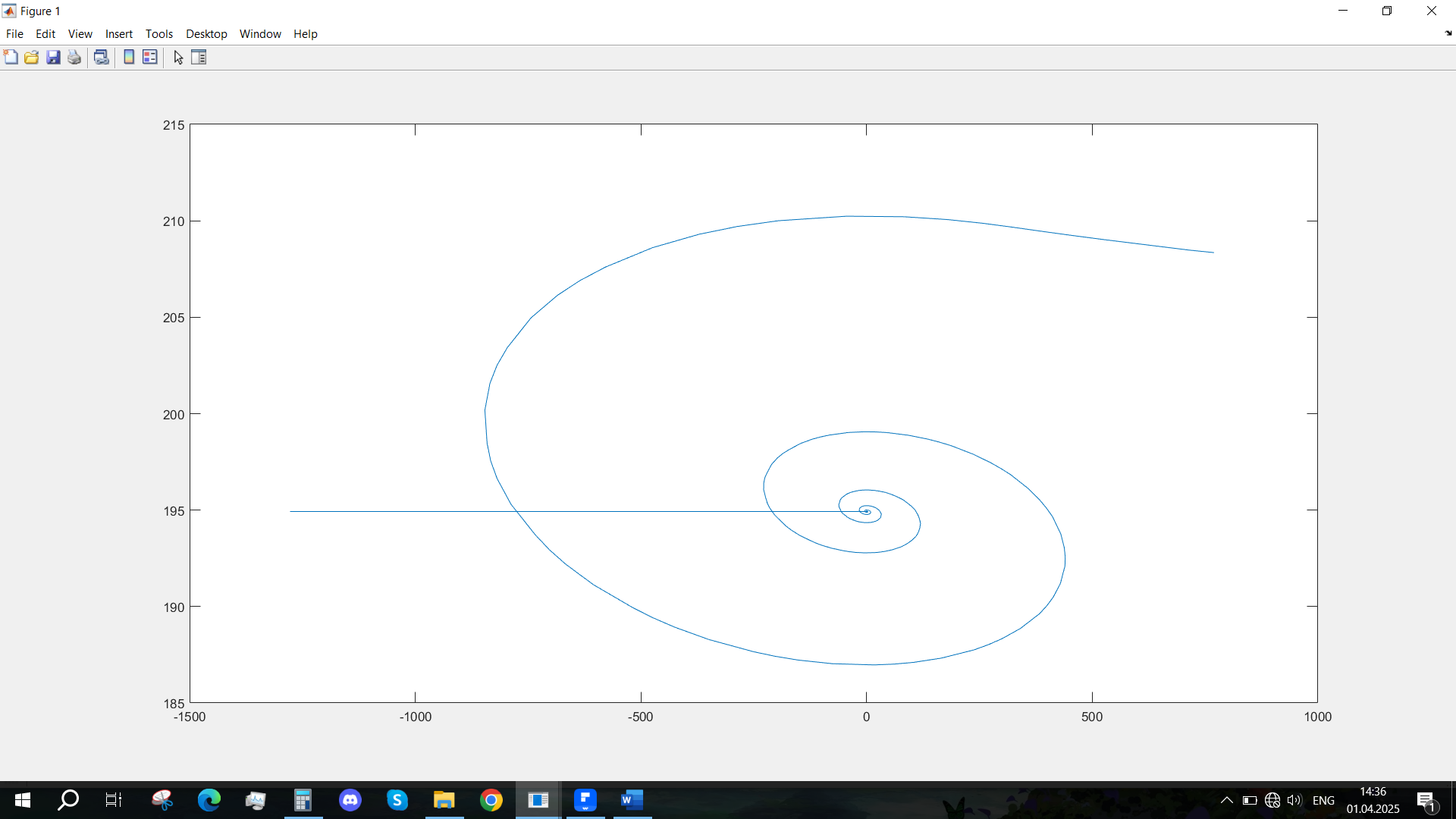Open network settings globe icon
This screenshot has height=819, width=1456.
click(x=1272, y=800)
